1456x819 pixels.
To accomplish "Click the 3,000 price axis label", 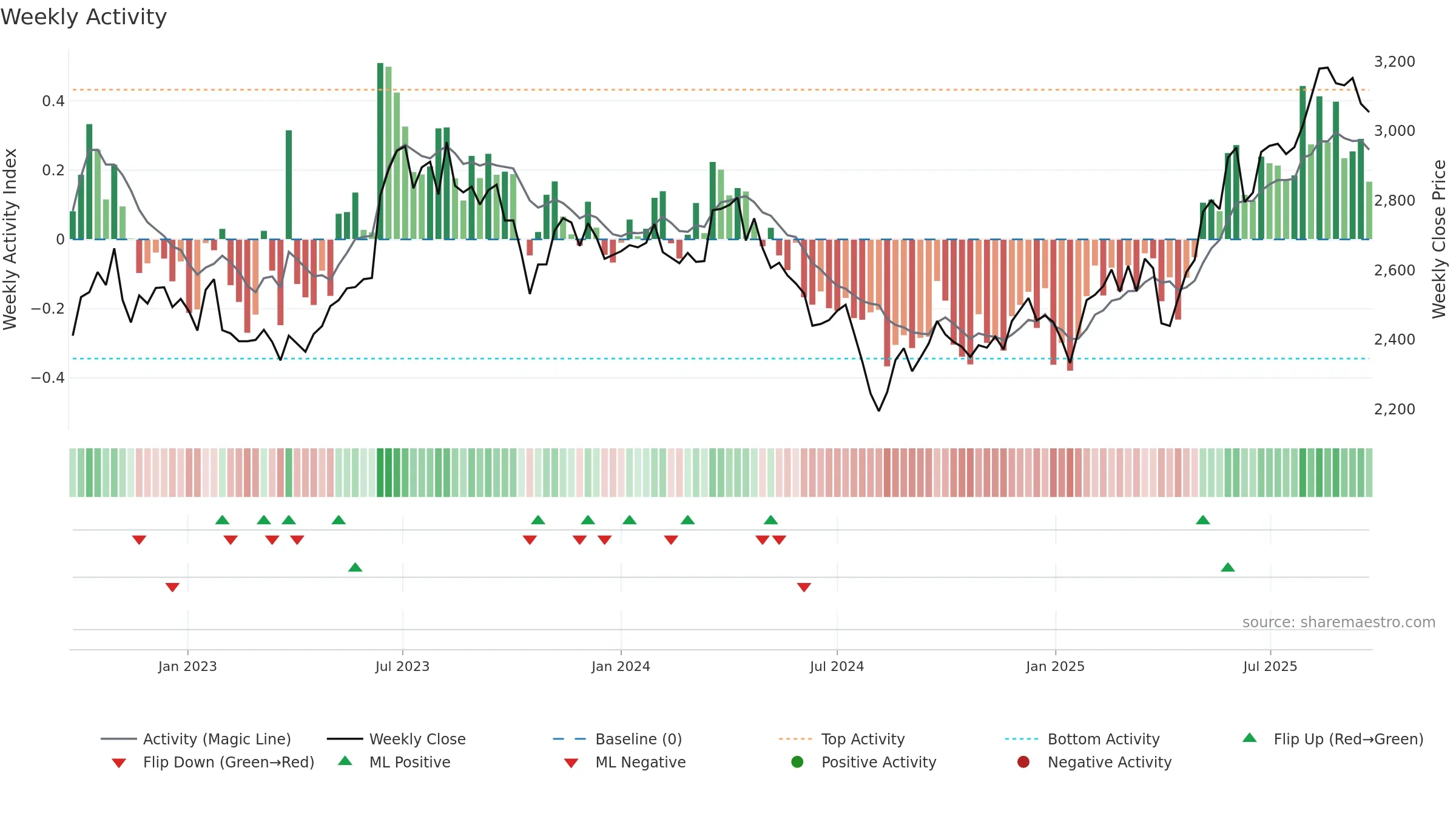I will click(x=1394, y=130).
